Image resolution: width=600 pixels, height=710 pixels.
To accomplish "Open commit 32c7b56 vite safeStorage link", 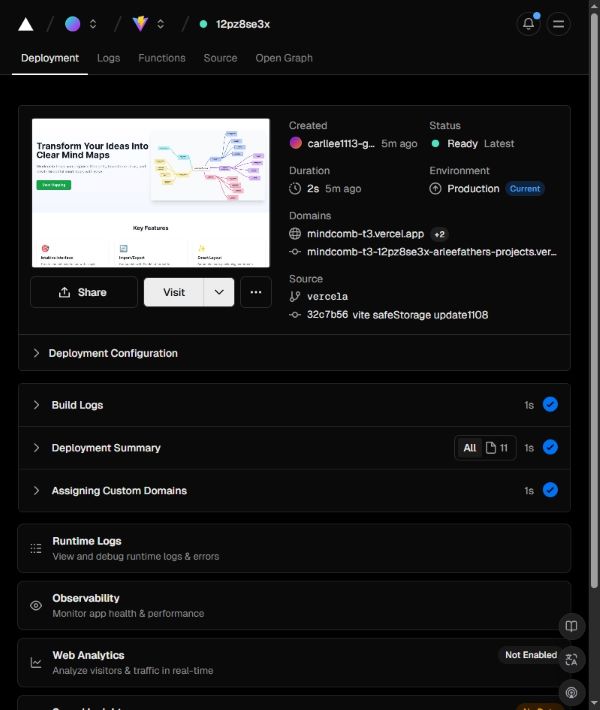I will 398,315.
